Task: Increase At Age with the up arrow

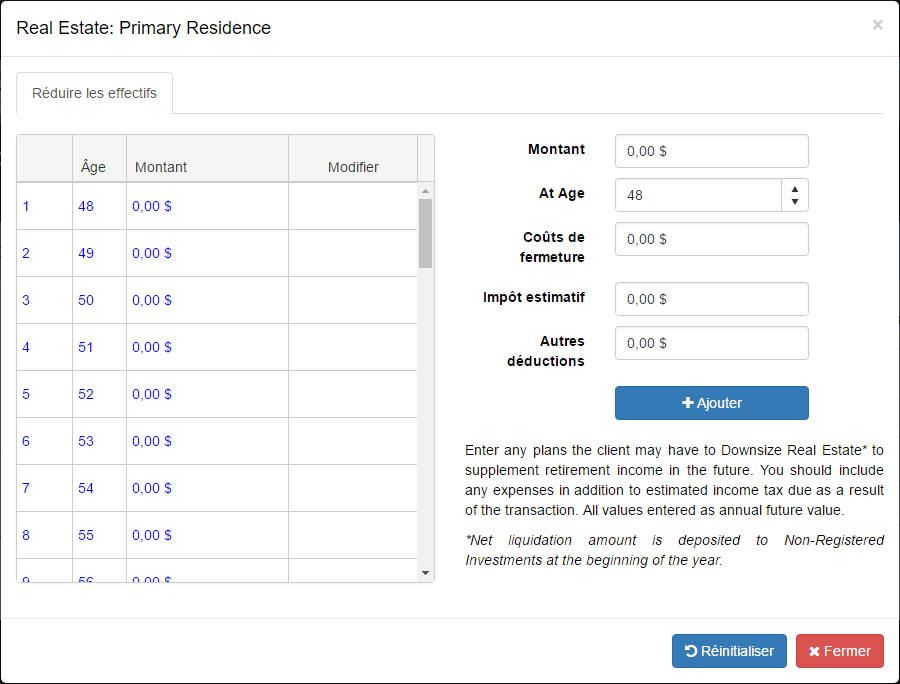Action: pos(794,188)
